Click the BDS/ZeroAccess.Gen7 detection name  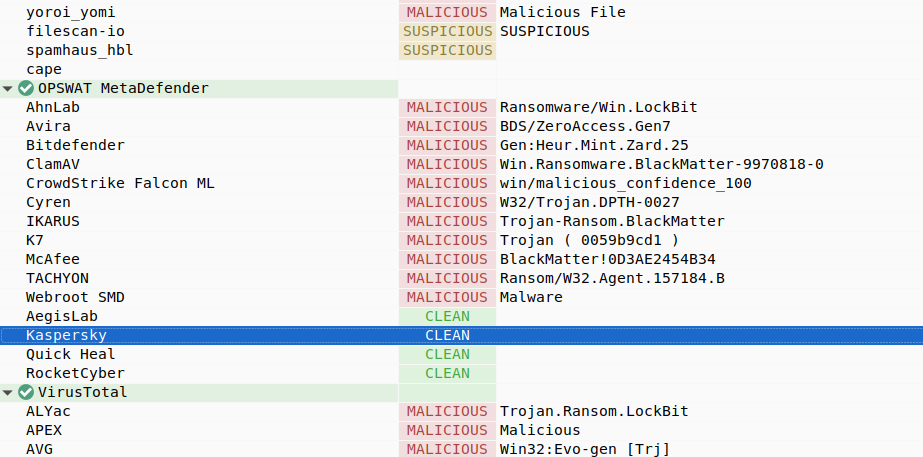point(585,127)
